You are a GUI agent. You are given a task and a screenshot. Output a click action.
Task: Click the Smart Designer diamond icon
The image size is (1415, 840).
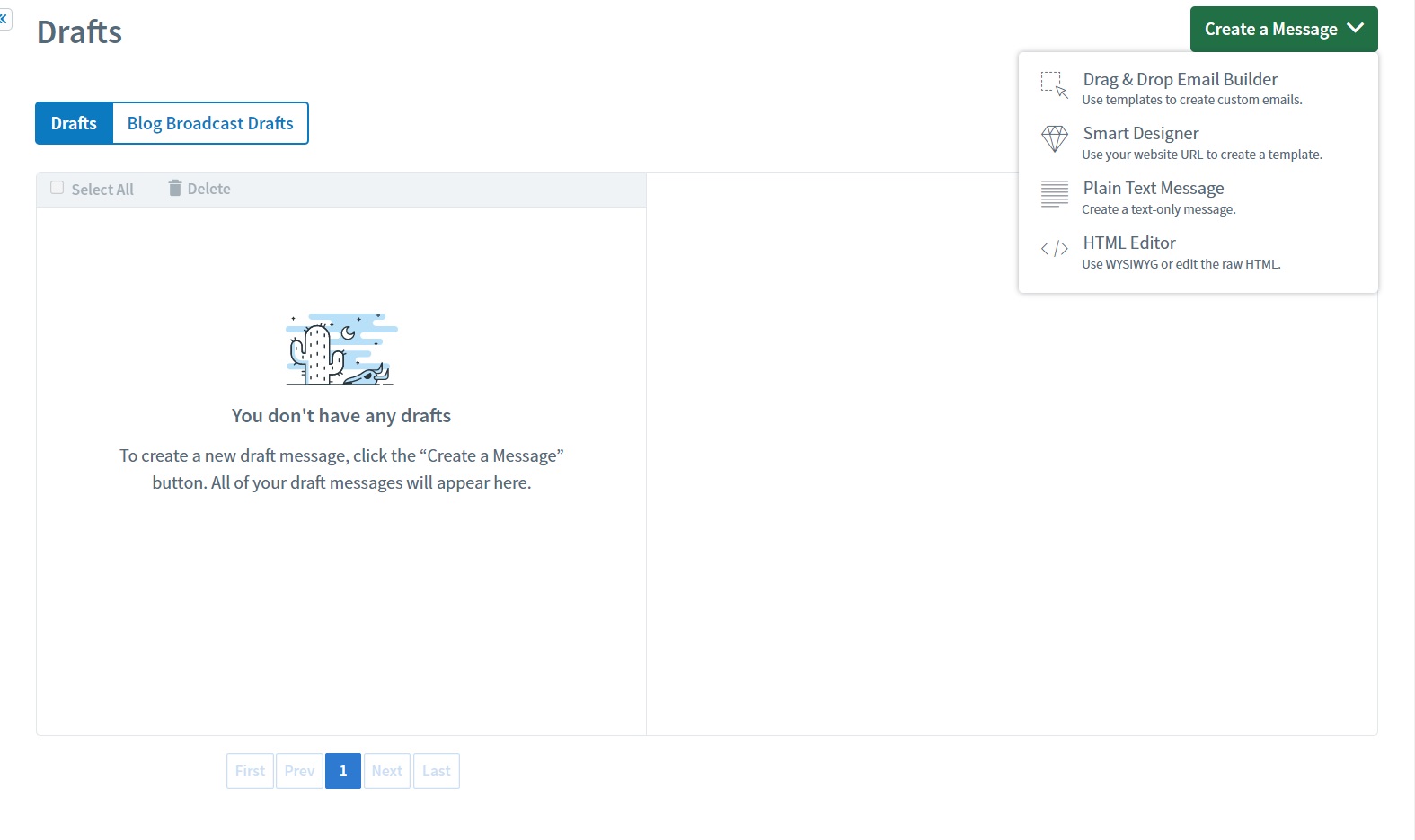1054,138
